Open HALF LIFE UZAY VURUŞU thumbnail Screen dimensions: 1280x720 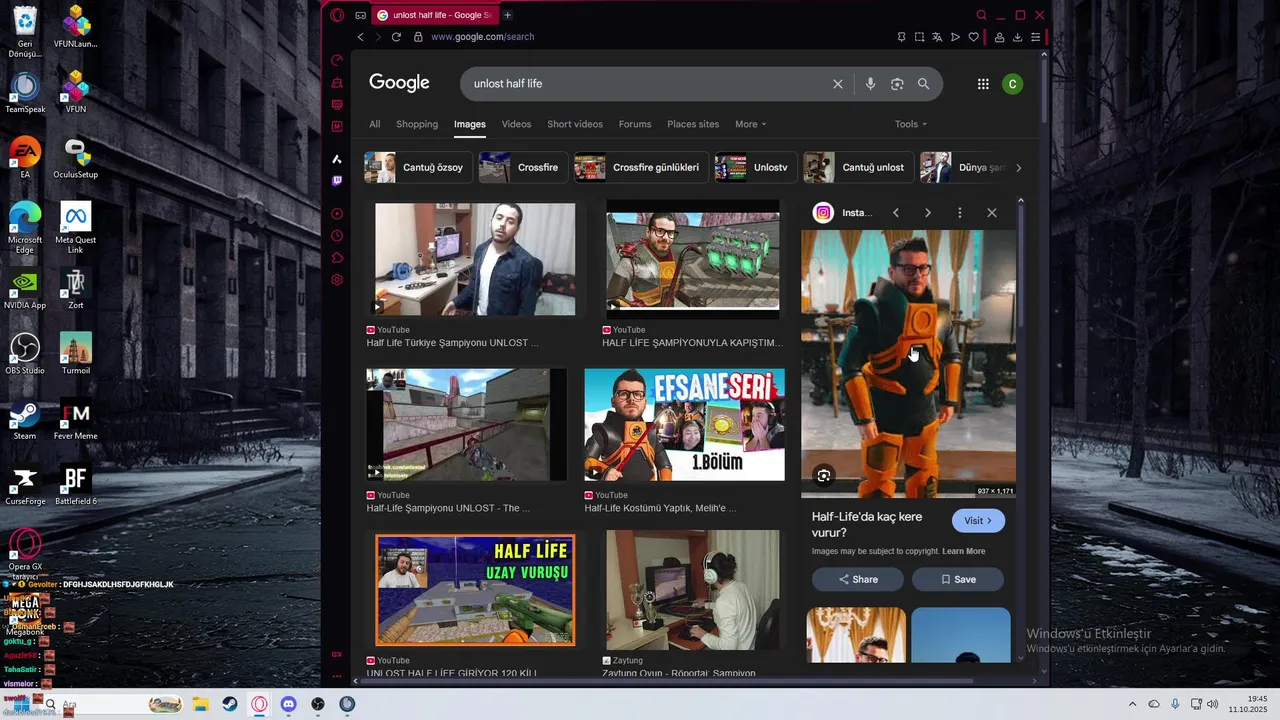click(475, 590)
